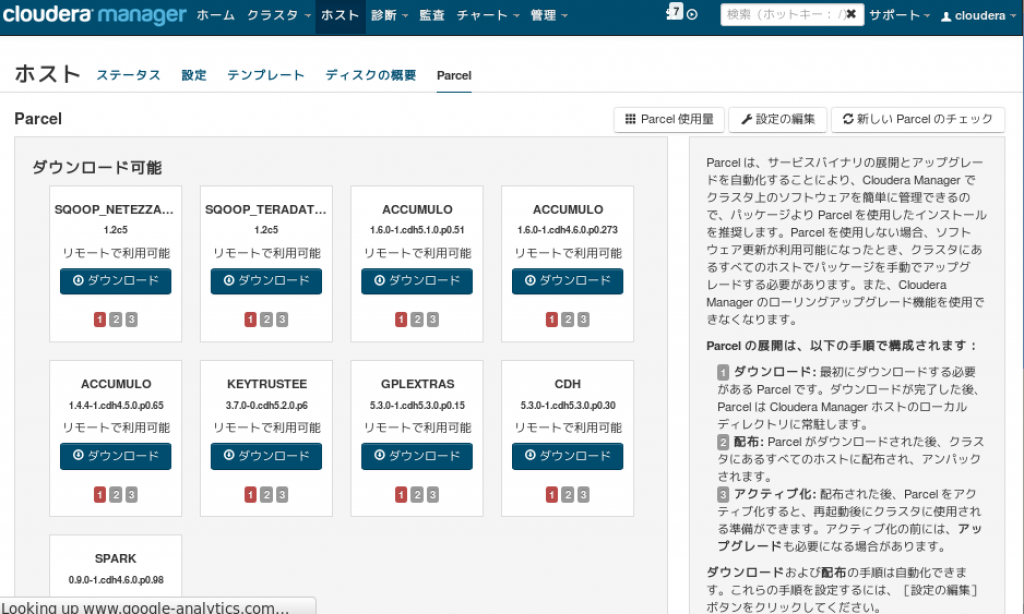Click the Parcel 使用量 button
The height and width of the screenshot is (614, 1024).
(x=669, y=120)
